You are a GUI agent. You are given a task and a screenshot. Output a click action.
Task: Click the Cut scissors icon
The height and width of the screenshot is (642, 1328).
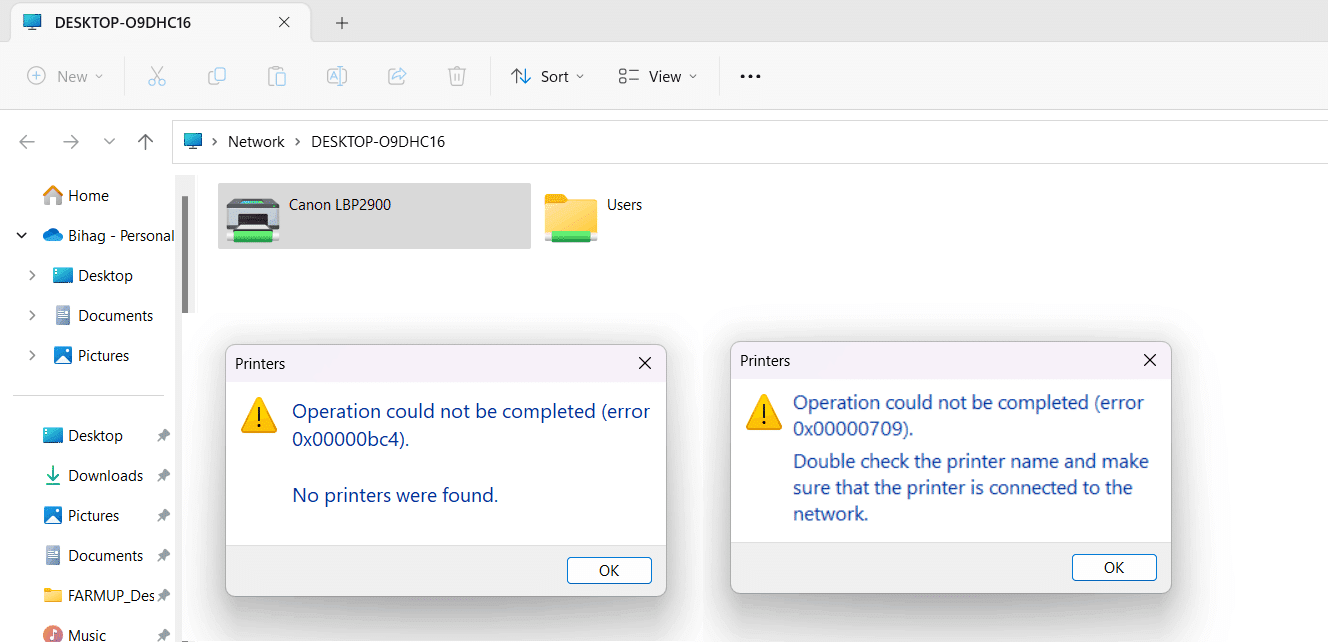tap(157, 76)
